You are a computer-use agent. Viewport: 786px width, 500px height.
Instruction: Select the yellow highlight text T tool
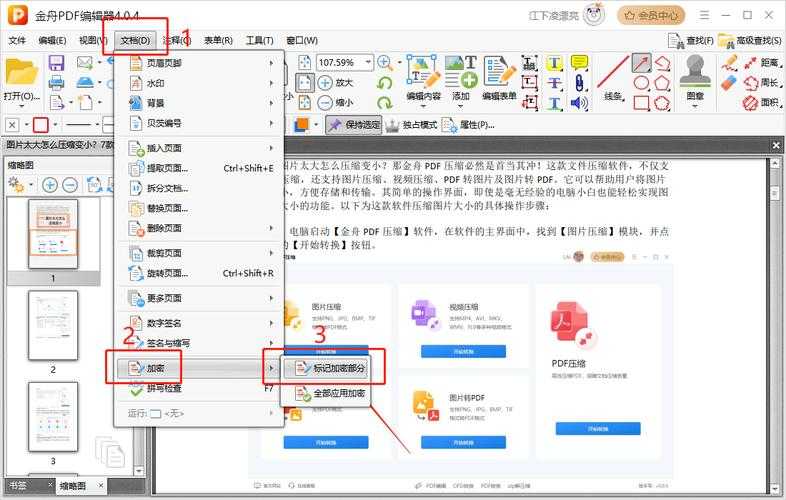tap(554, 63)
